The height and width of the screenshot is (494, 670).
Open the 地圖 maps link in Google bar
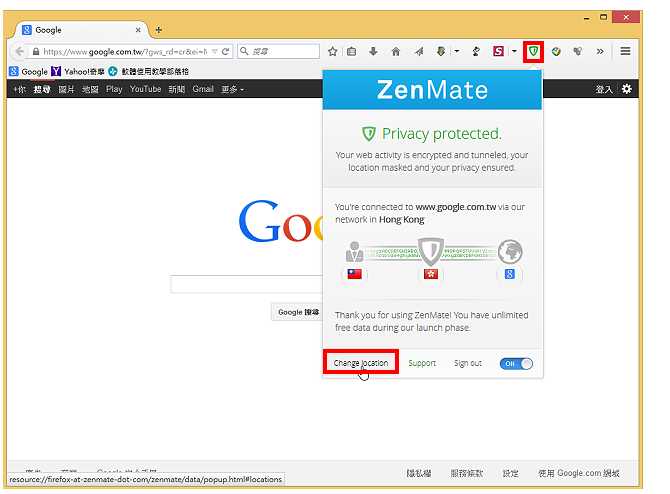tap(90, 89)
